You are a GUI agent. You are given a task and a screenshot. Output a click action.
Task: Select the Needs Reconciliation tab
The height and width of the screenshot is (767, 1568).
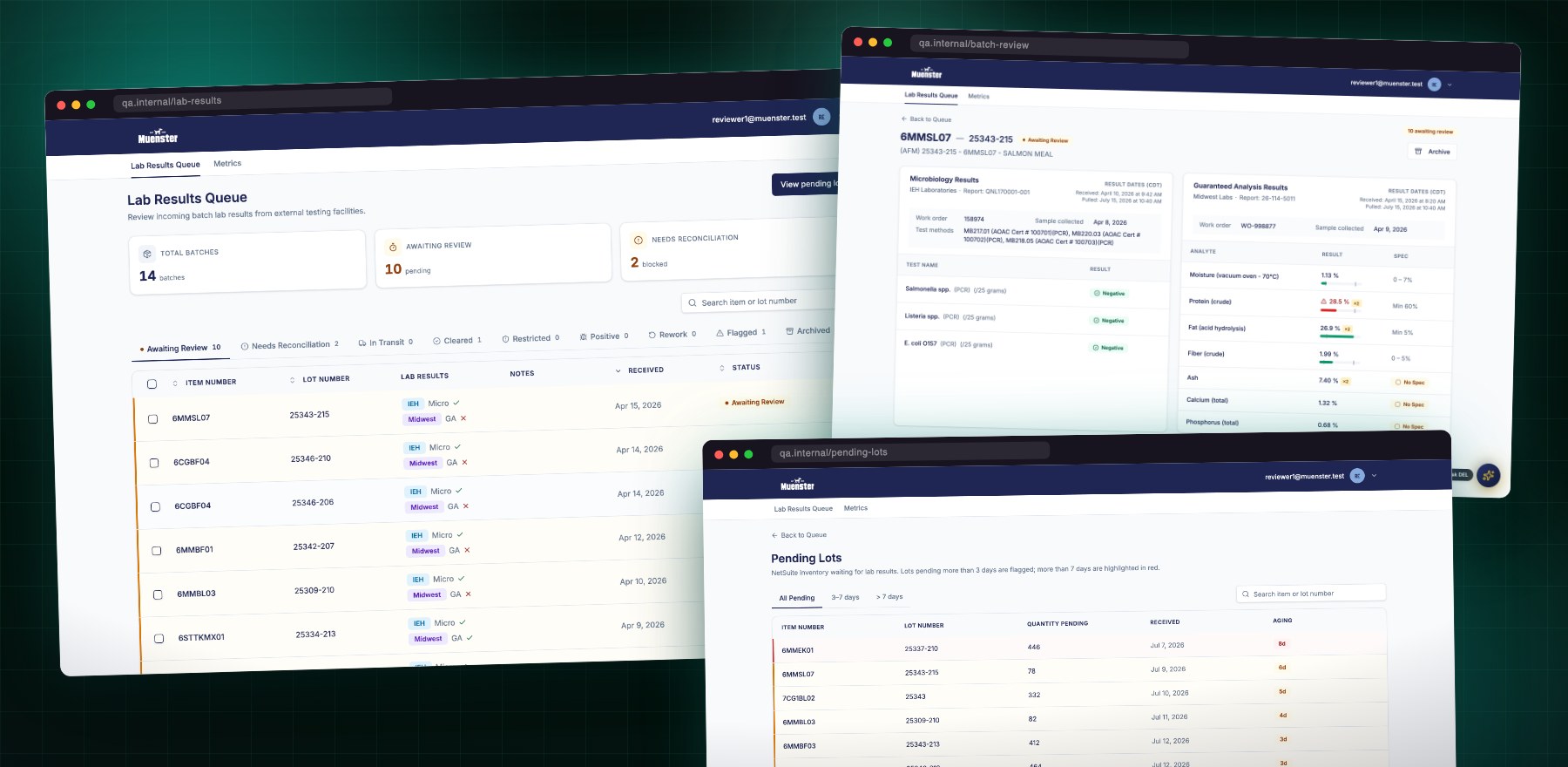click(290, 345)
